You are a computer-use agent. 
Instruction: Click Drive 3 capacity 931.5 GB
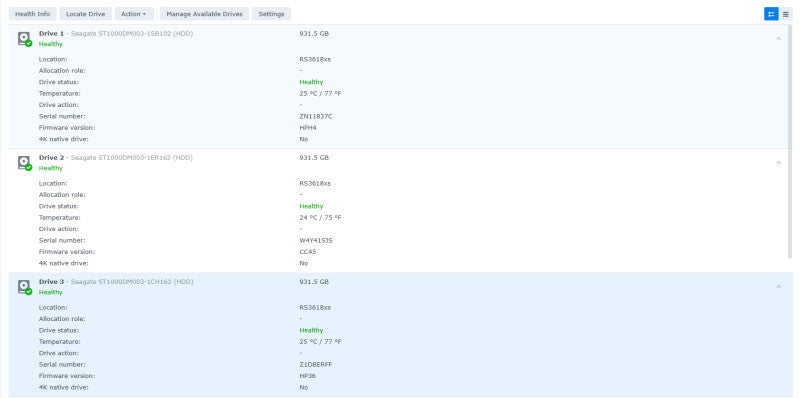[314, 282]
